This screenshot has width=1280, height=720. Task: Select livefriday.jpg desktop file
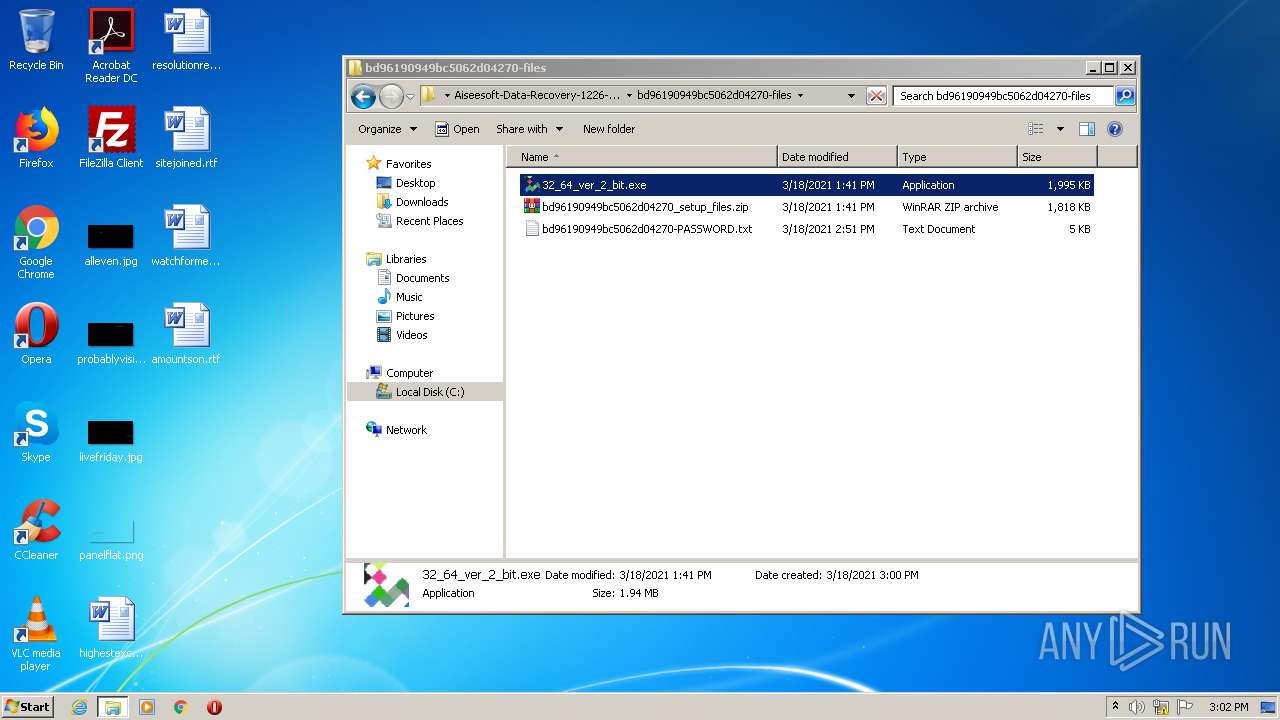pos(111,439)
